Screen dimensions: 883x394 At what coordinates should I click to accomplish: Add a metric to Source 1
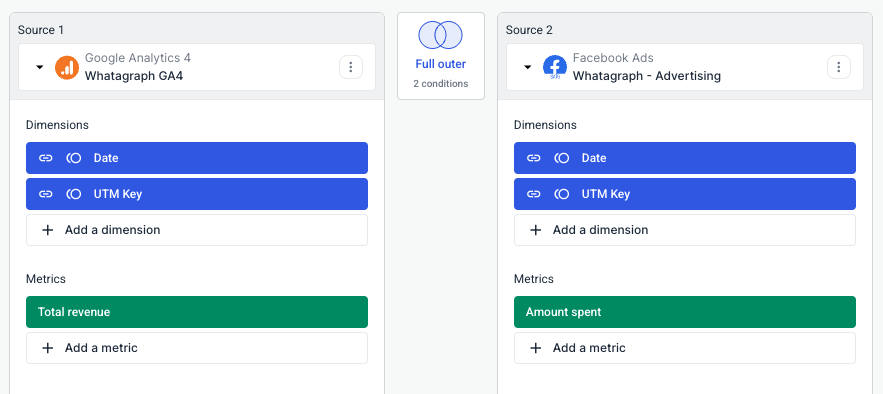(x=197, y=348)
